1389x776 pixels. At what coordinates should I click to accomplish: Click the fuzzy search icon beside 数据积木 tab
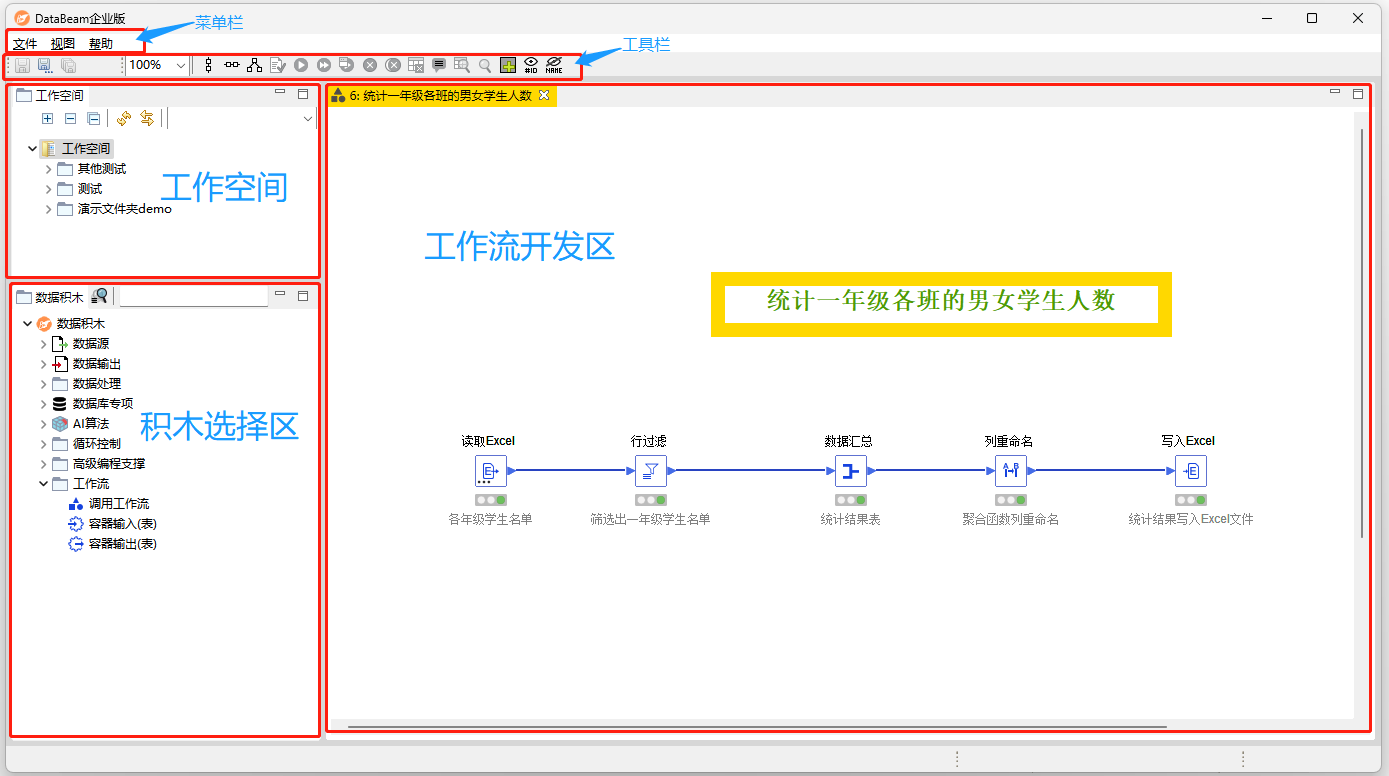point(100,296)
